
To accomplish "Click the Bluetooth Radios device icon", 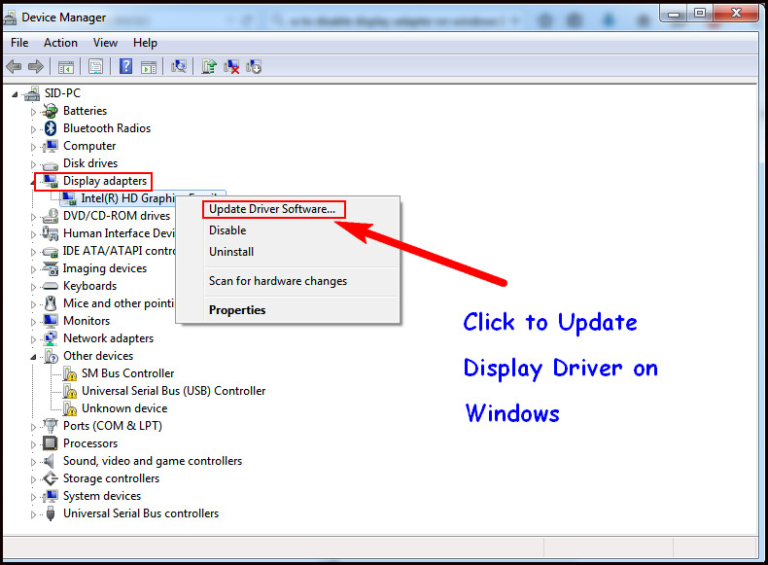I will coord(50,128).
